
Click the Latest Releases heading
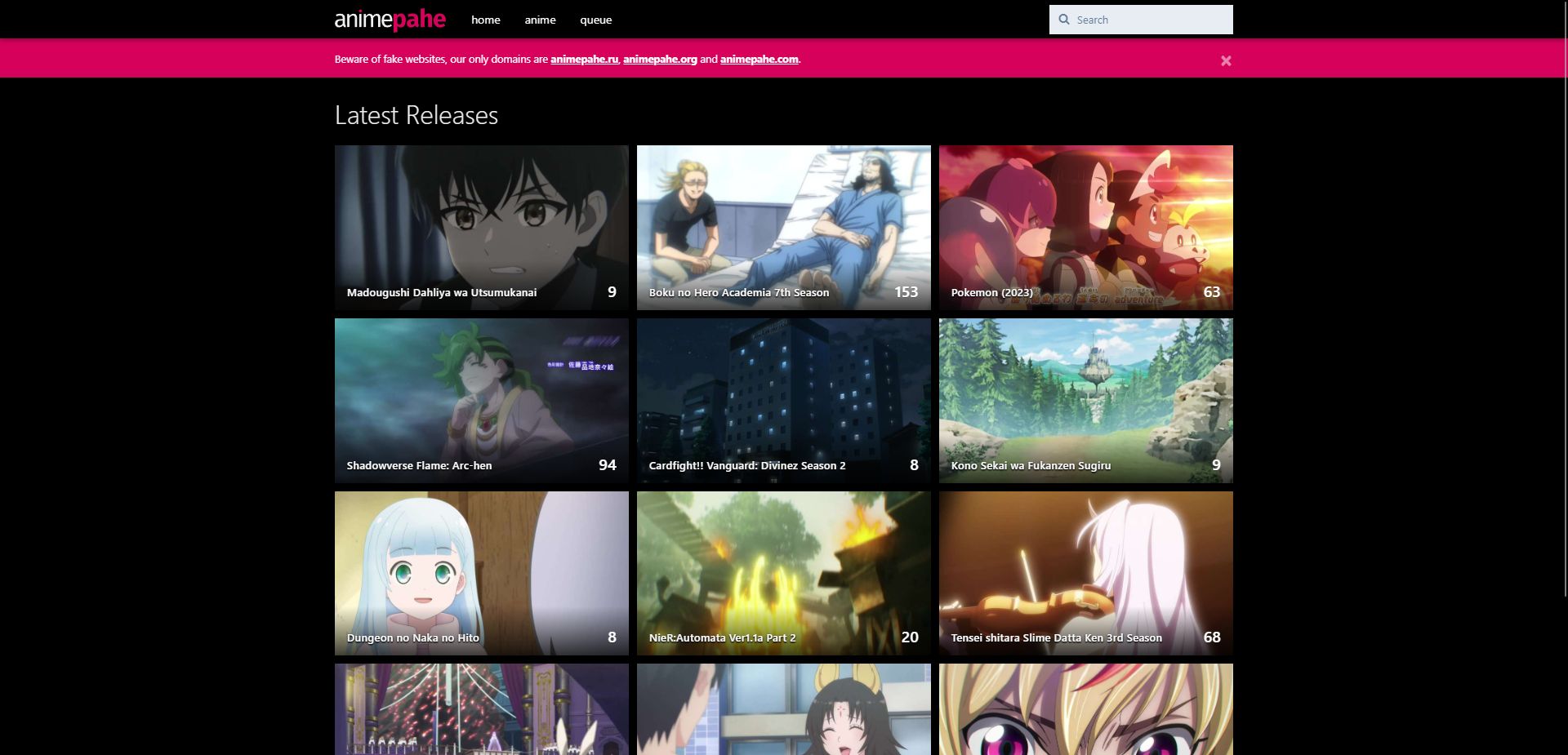coord(416,115)
